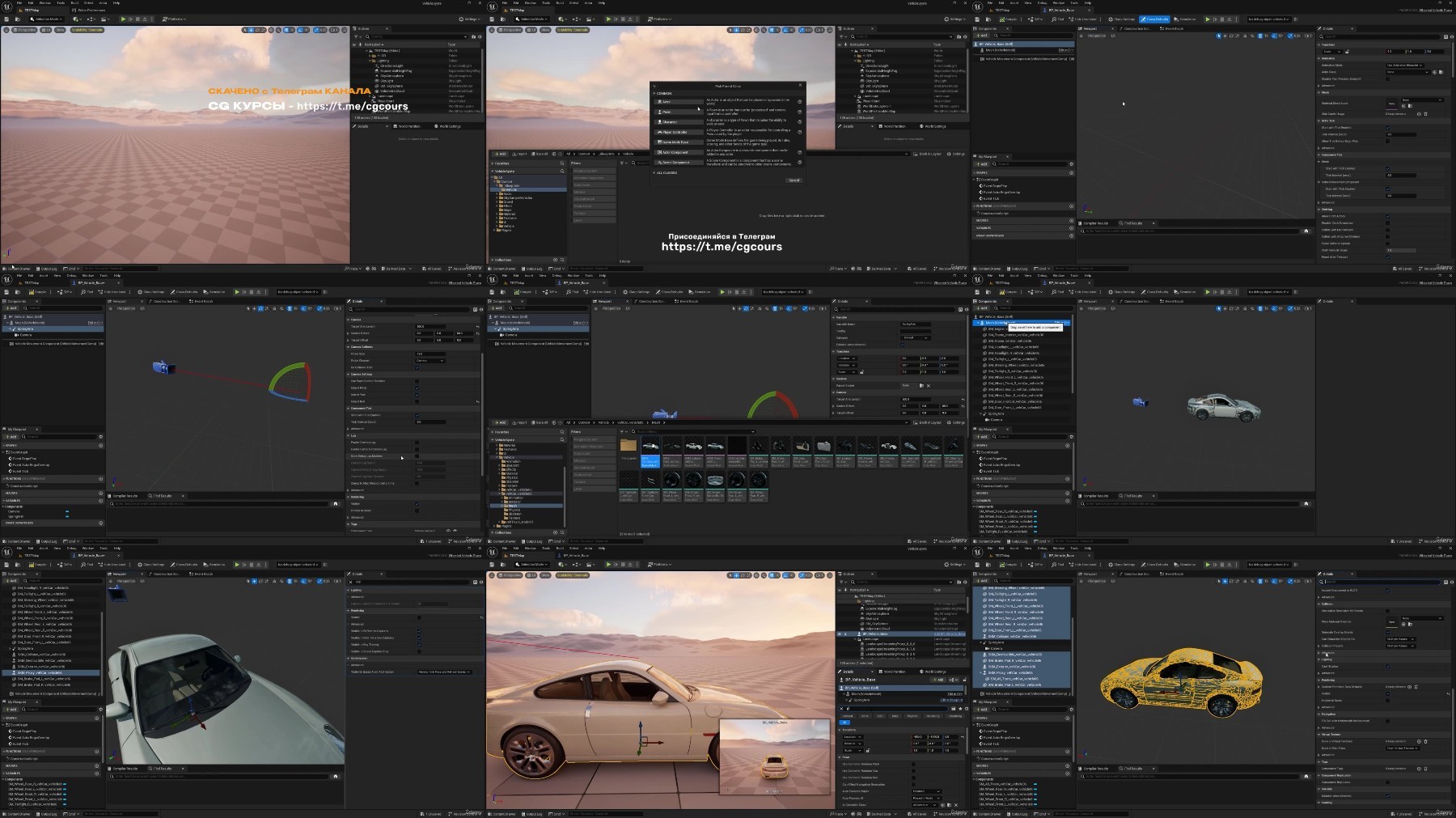1456x818 pixels.
Task: Open help icon beside Actor class description
Action: point(800,102)
